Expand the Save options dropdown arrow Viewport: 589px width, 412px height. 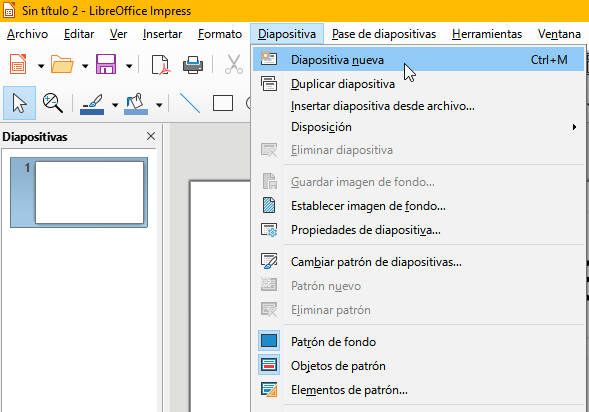pos(129,66)
